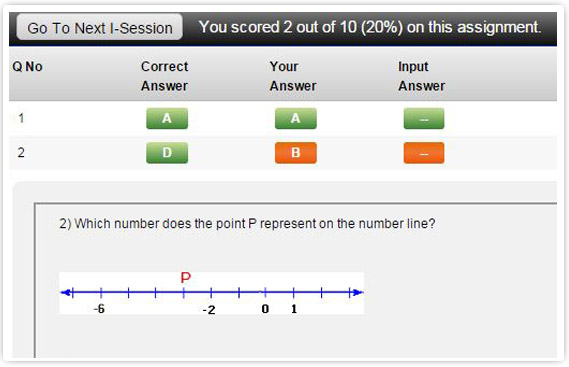Image resolution: width=569 pixels, height=367 pixels.
Task: Select correct answer badge A for question 1
Action: tap(167, 118)
